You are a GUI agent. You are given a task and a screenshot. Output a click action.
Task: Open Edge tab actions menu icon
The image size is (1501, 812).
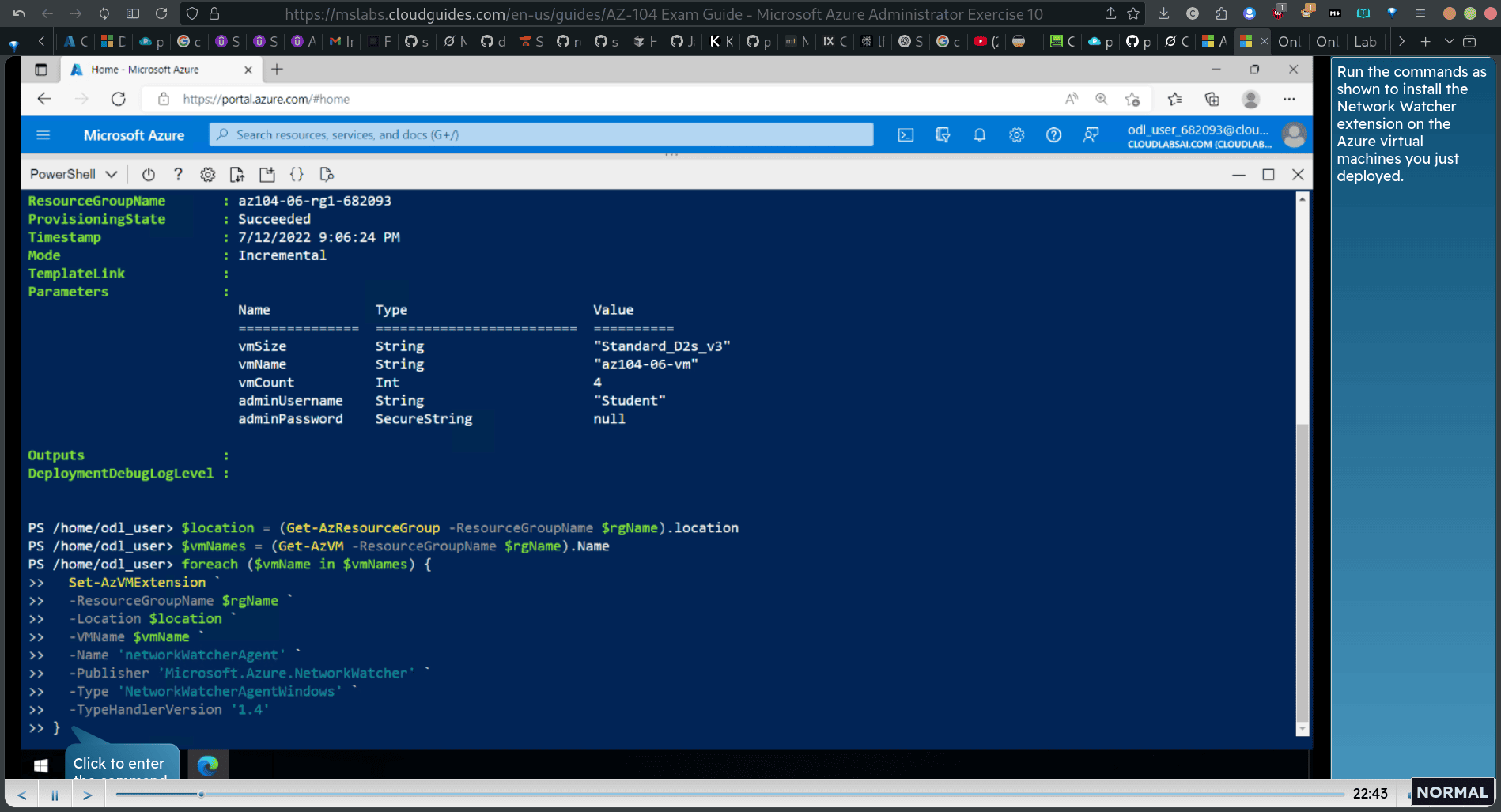[x=41, y=70]
